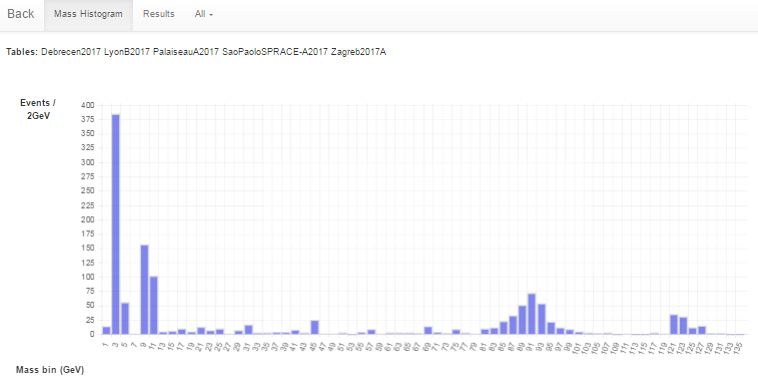Click the Zagreb2017A table name
This screenshot has height=381, width=758.
(x=358, y=52)
